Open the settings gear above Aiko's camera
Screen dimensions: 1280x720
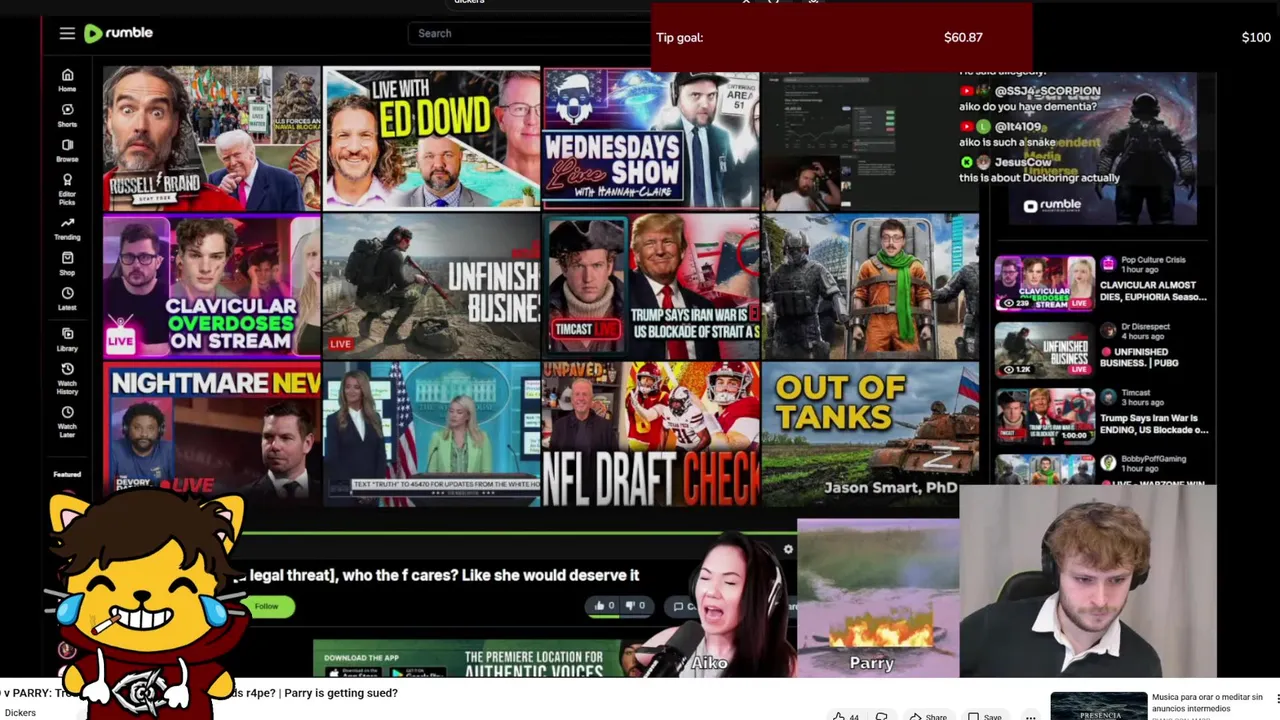click(x=788, y=549)
